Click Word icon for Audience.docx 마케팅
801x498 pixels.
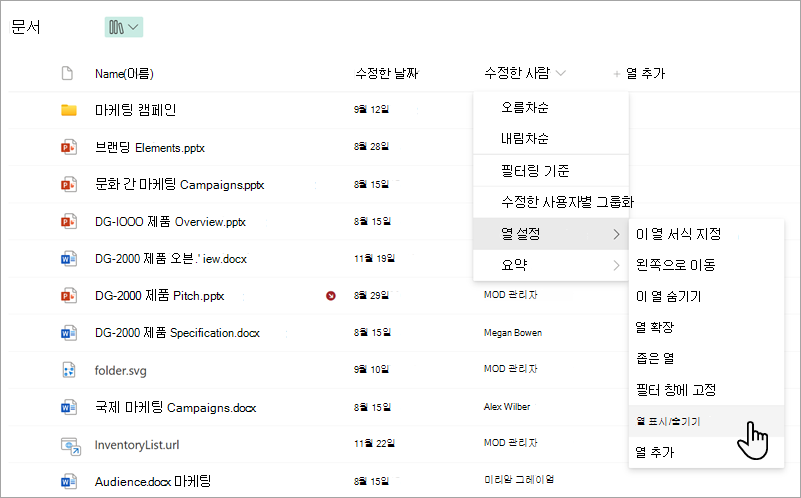[69, 481]
